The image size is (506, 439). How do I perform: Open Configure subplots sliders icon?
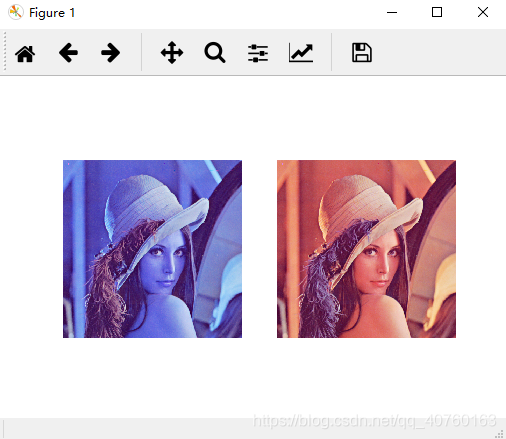[258, 53]
